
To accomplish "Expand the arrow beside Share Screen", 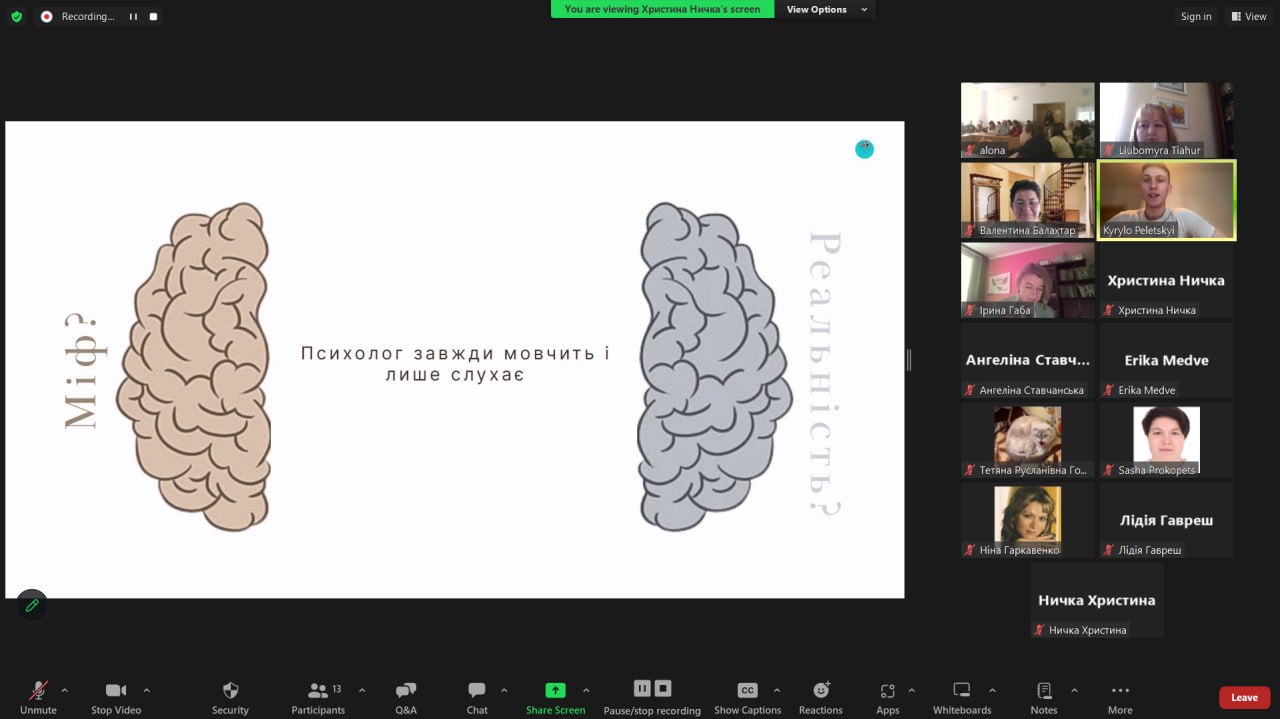I will [x=586, y=690].
